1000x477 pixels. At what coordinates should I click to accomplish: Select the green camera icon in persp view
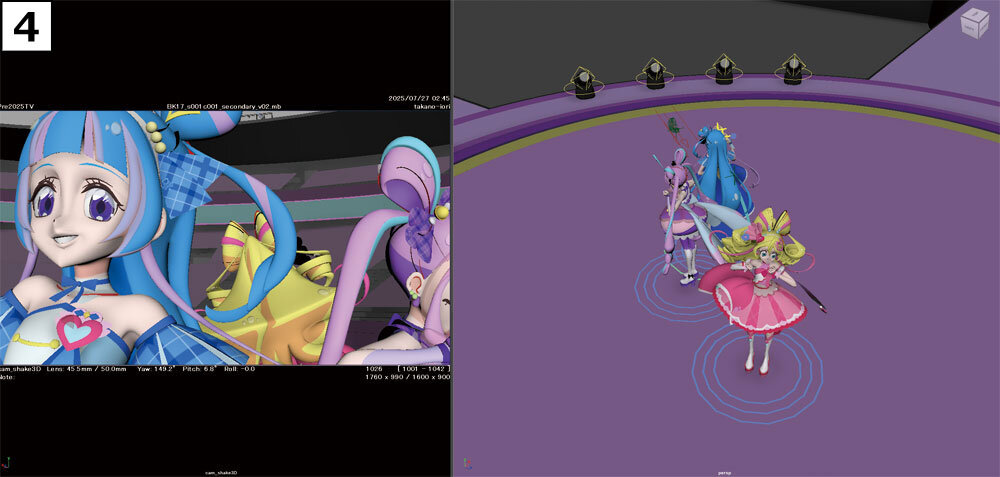tap(675, 126)
